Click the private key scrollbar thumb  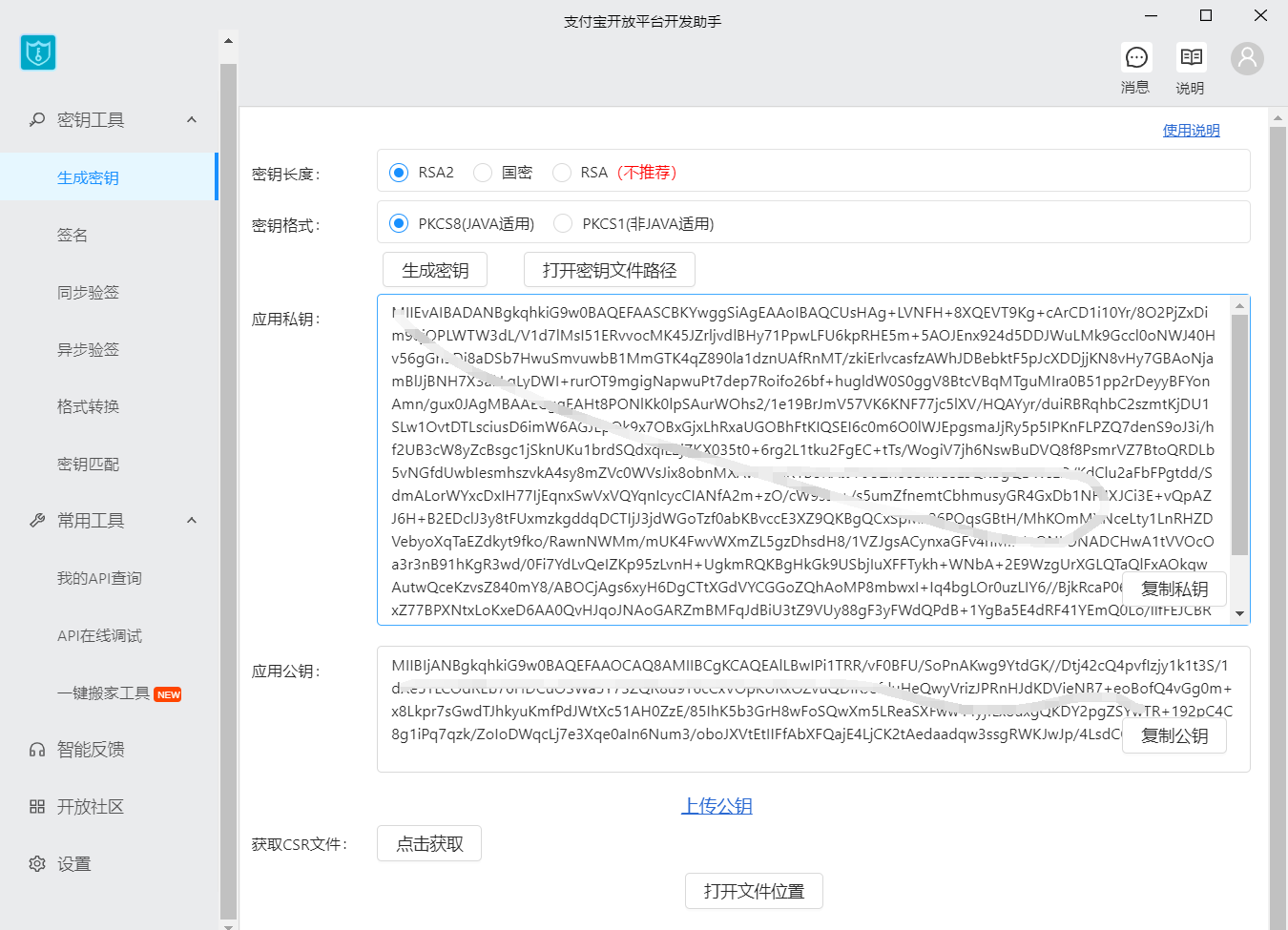[x=1239, y=434]
